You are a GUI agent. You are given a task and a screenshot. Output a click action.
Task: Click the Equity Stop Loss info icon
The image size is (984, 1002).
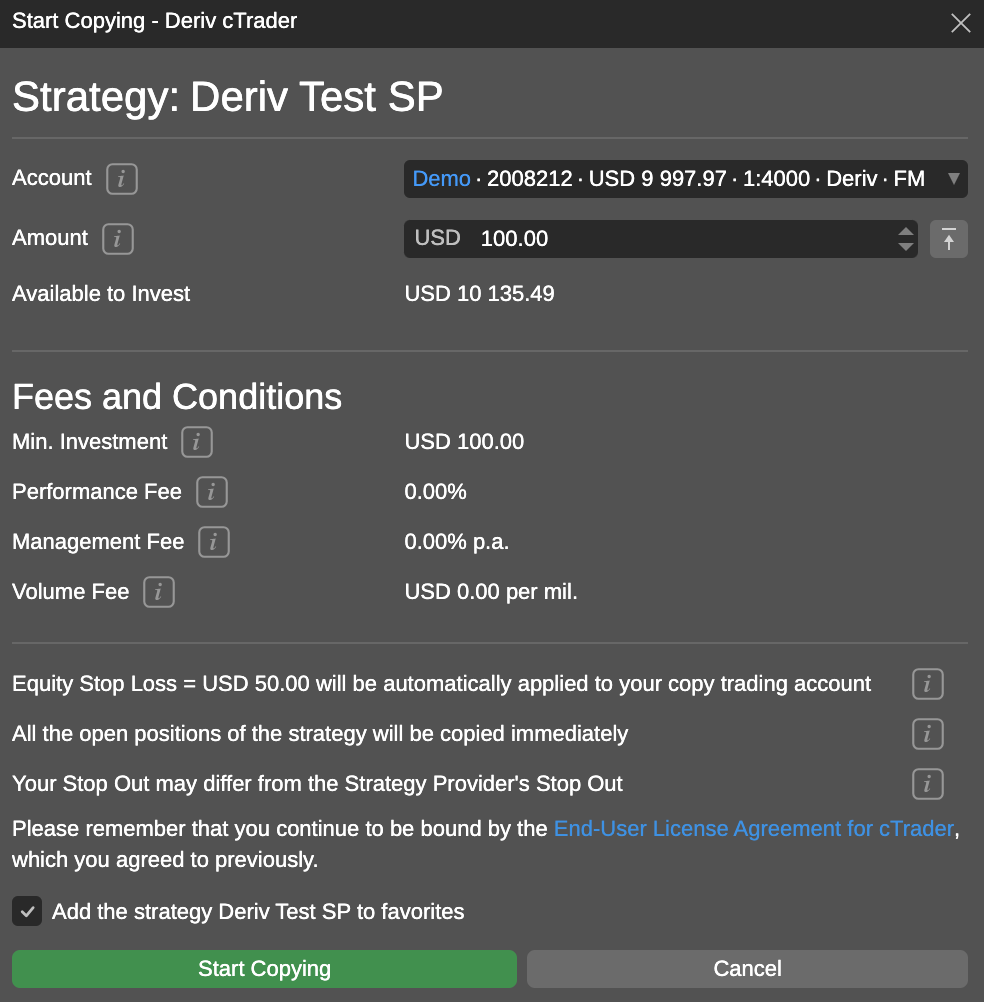coord(927,684)
